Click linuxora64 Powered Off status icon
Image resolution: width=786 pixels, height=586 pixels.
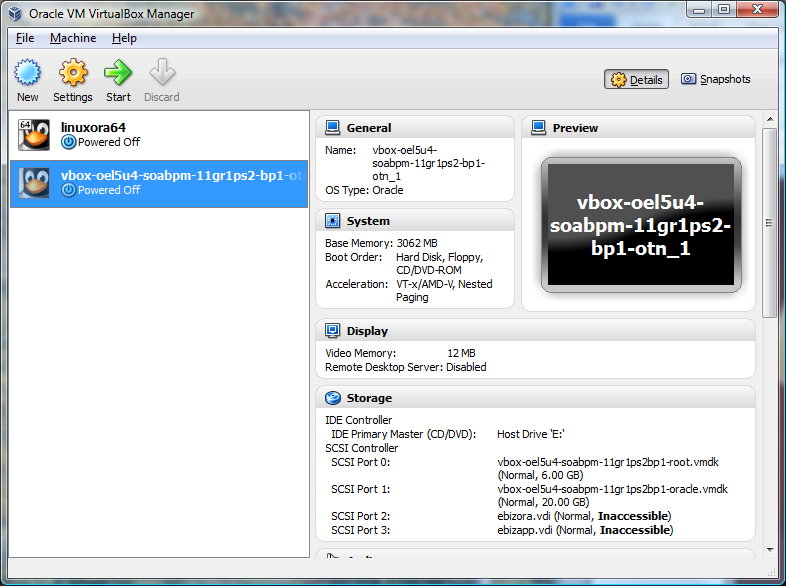(x=69, y=142)
